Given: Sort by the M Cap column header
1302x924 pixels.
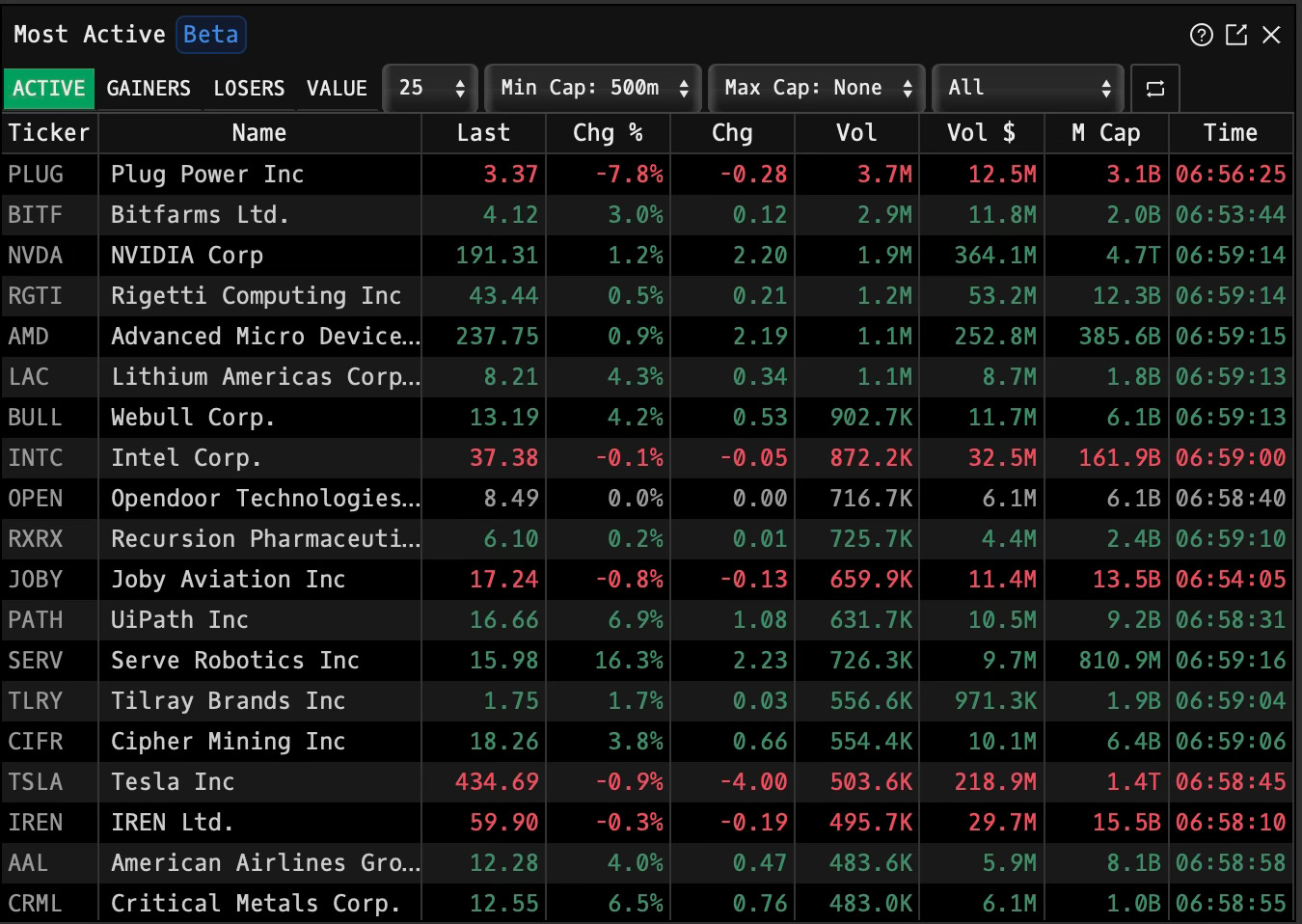Looking at the screenshot, I should coord(1106,133).
